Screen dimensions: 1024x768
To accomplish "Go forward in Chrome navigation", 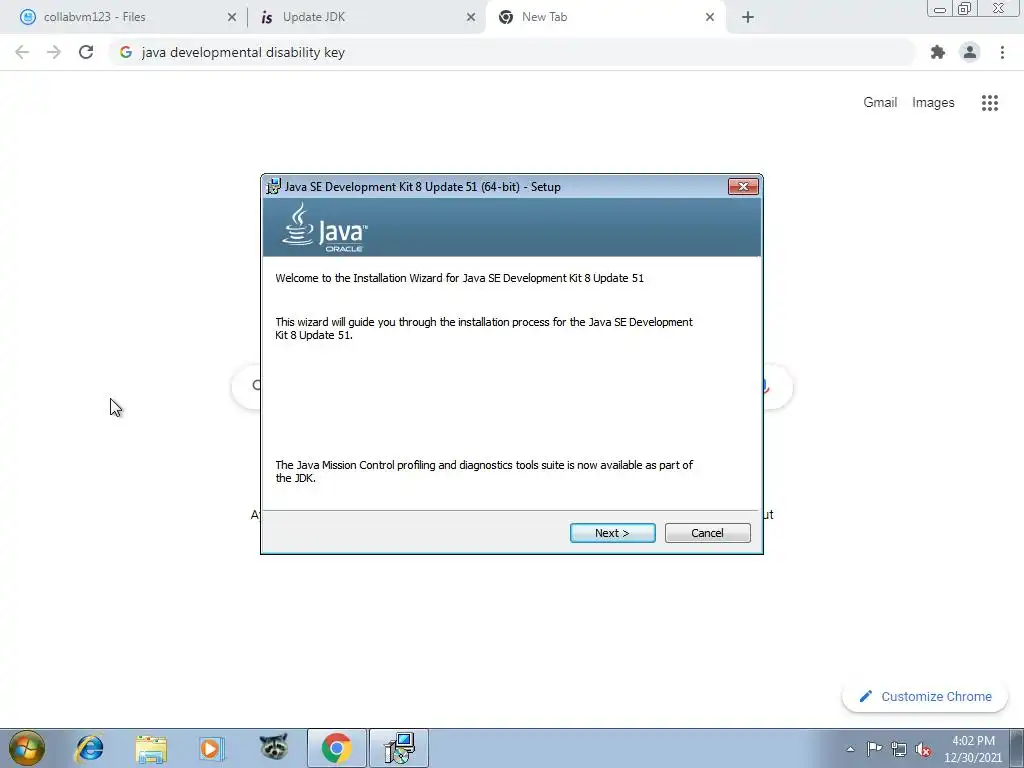I will tap(54, 52).
